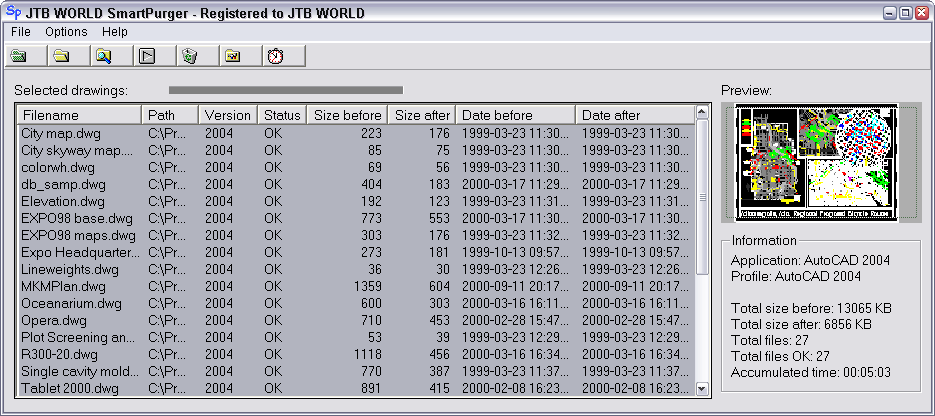This screenshot has width=935, height=416.
Task: Open the Help menu
Action: point(114,32)
